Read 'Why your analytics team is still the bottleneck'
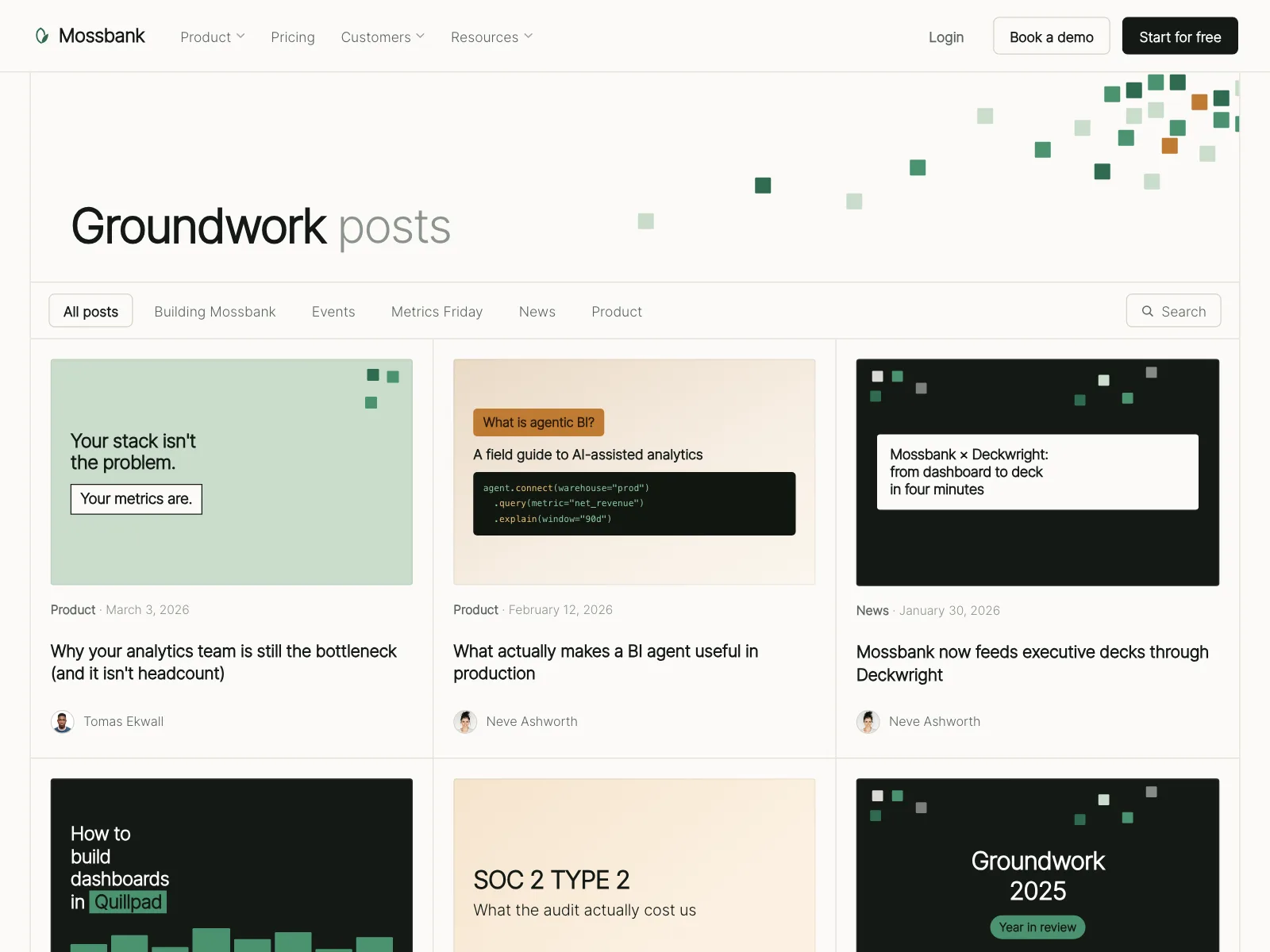 pyautogui.click(x=224, y=662)
